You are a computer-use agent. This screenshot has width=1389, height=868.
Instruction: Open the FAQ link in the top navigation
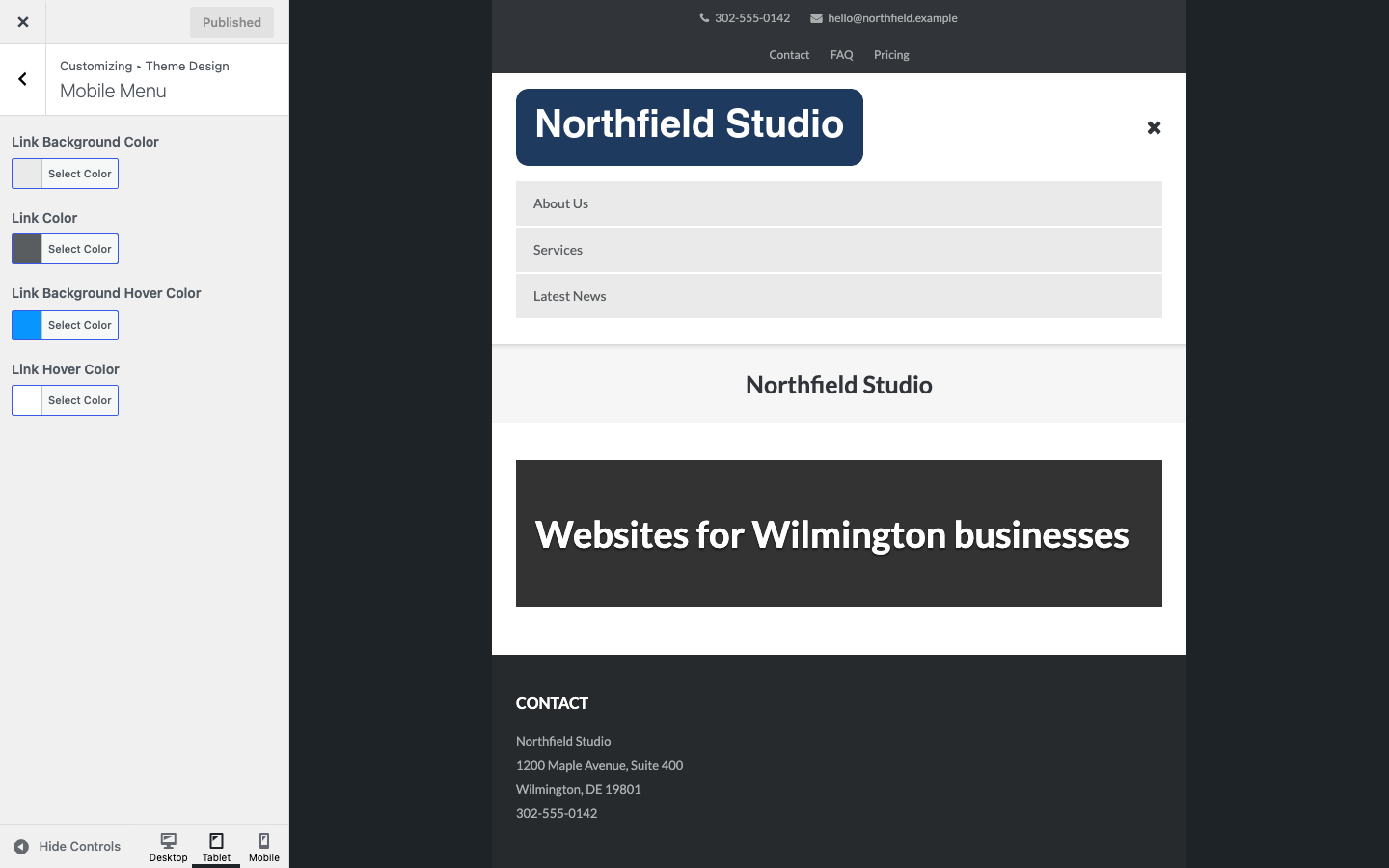coord(842,55)
